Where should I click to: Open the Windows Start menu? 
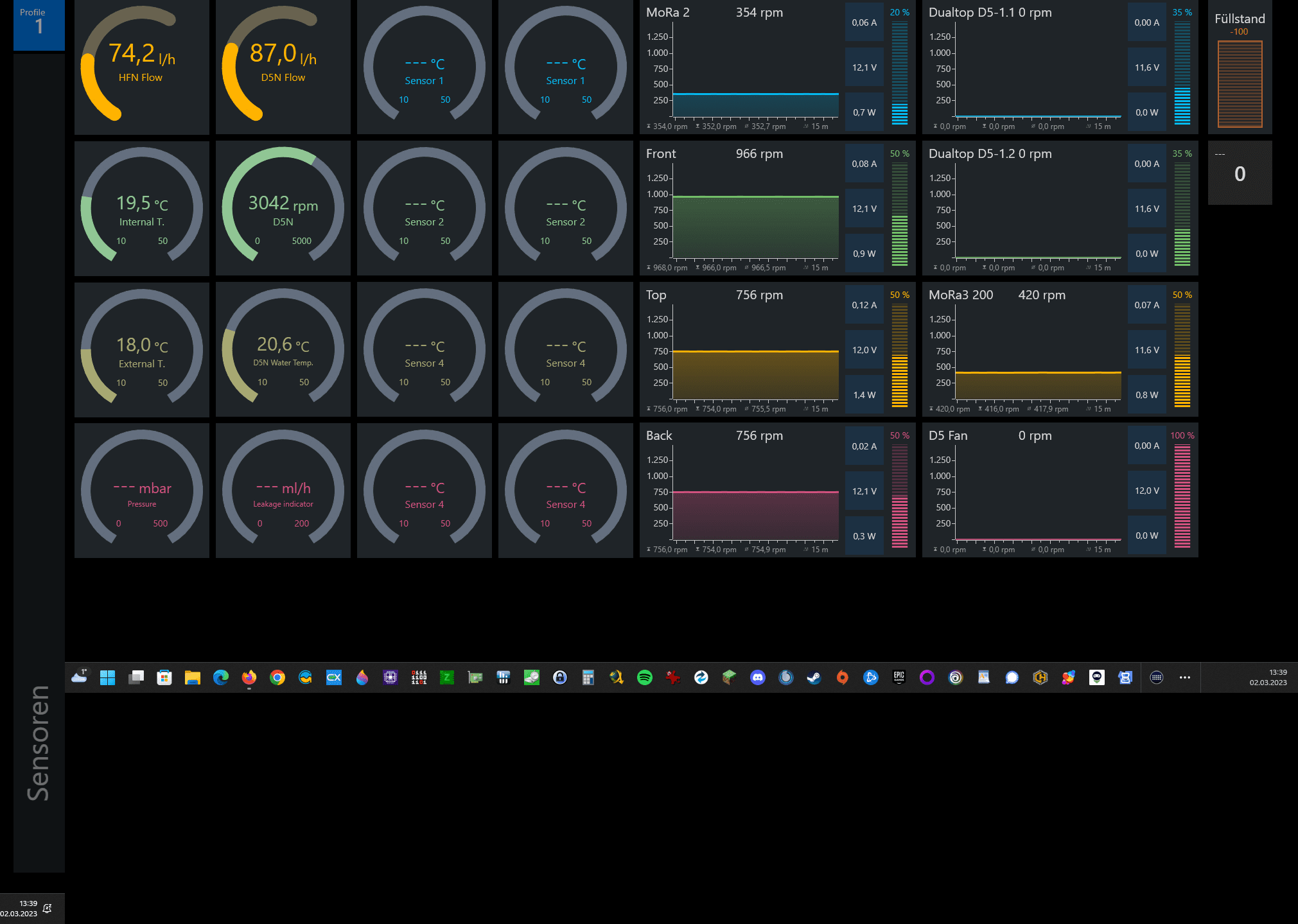(107, 677)
